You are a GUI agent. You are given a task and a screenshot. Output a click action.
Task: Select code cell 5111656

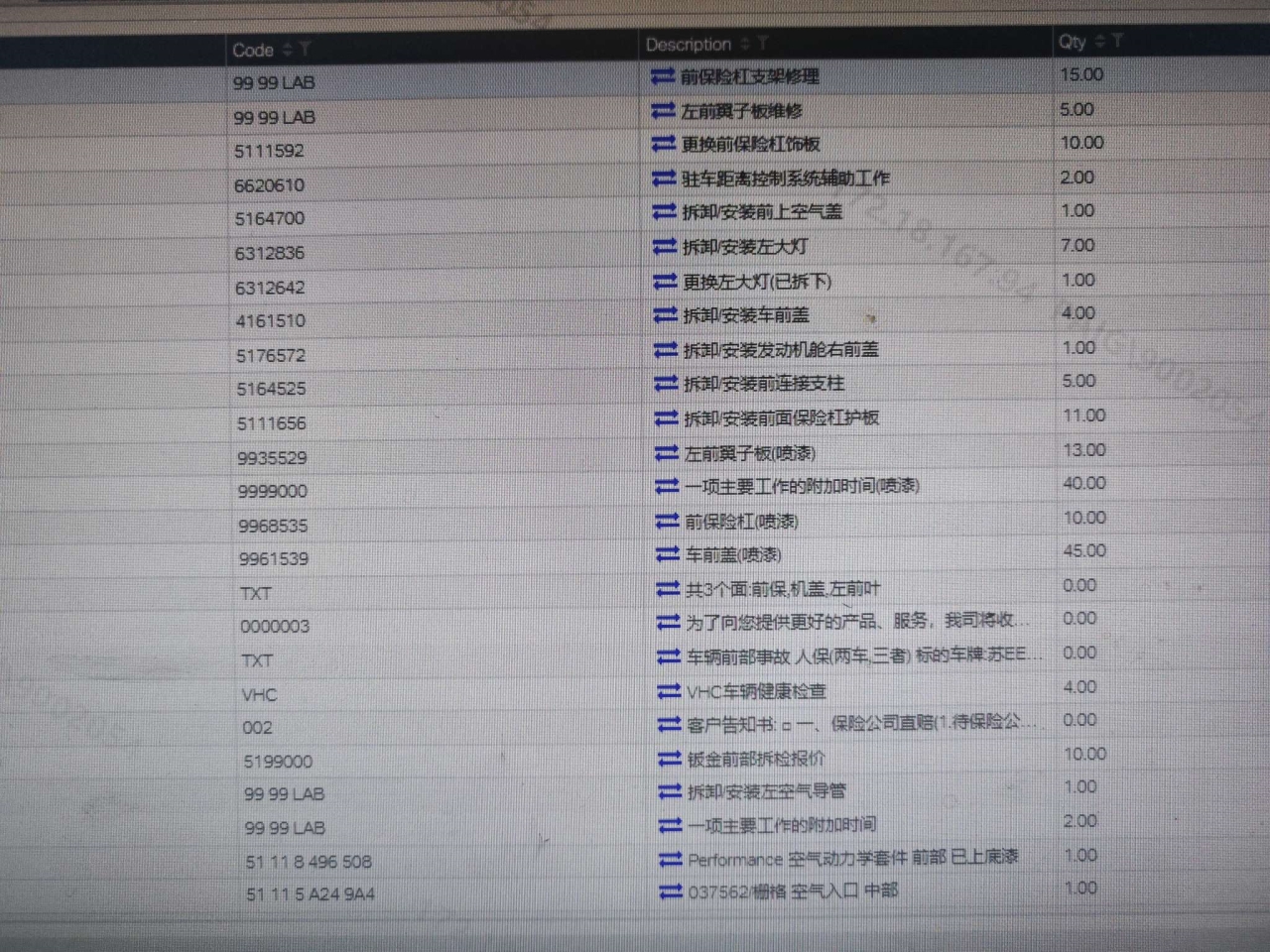pos(272,424)
